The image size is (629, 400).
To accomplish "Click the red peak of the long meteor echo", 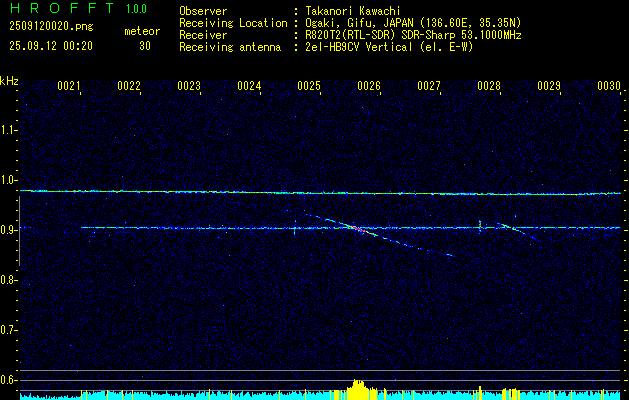I will [356, 228].
